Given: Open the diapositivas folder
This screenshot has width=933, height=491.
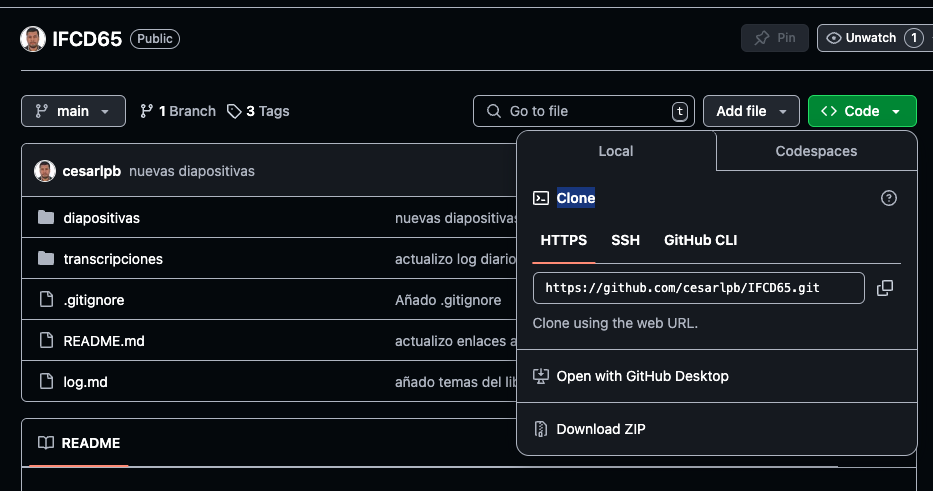Looking at the screenshot, I should pos(102,218).
